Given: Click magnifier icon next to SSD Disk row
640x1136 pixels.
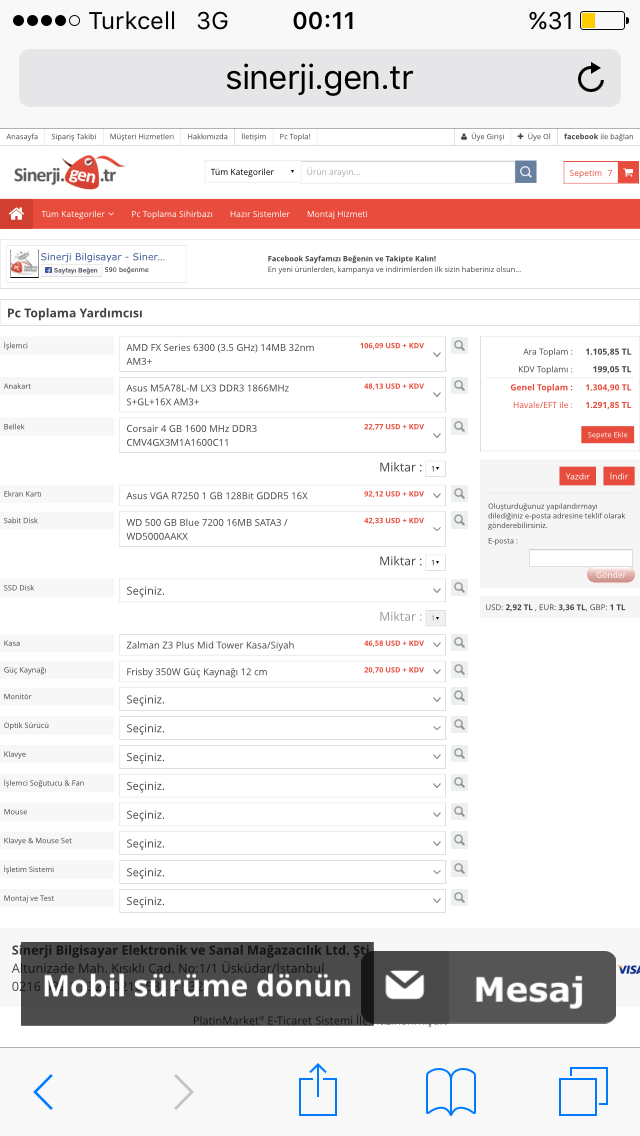Looking at the screenshot, I should (459, 588).
